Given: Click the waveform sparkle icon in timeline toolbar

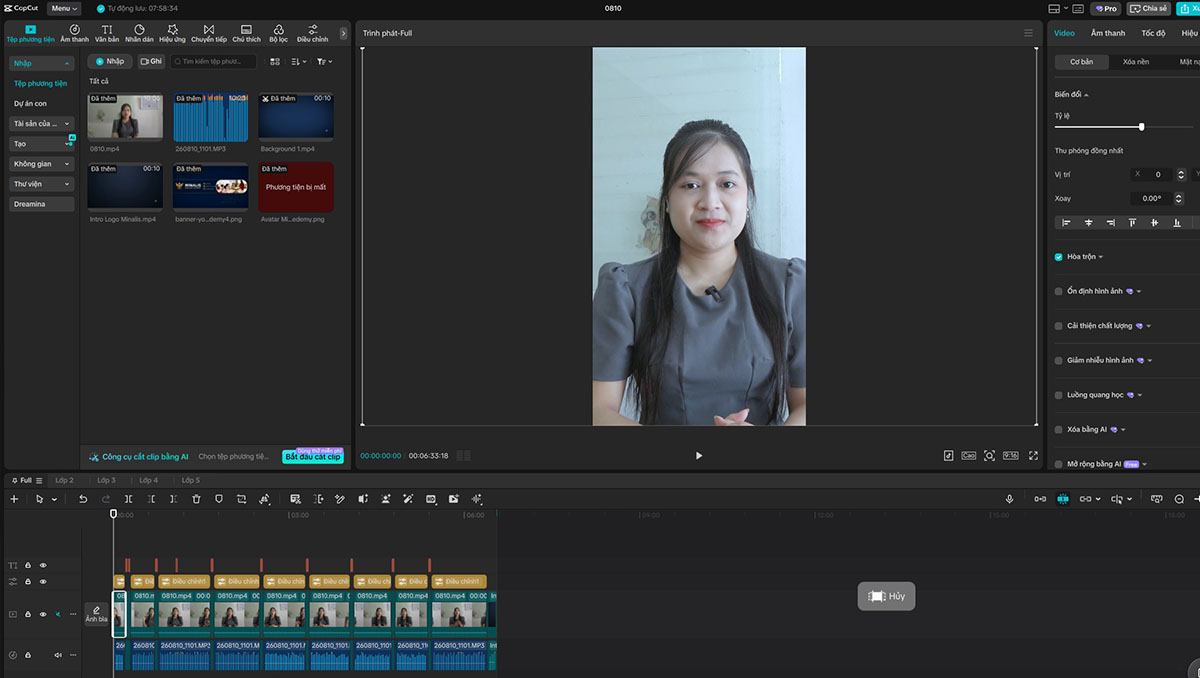Looking at the screenshot, I should pos(477,498).
